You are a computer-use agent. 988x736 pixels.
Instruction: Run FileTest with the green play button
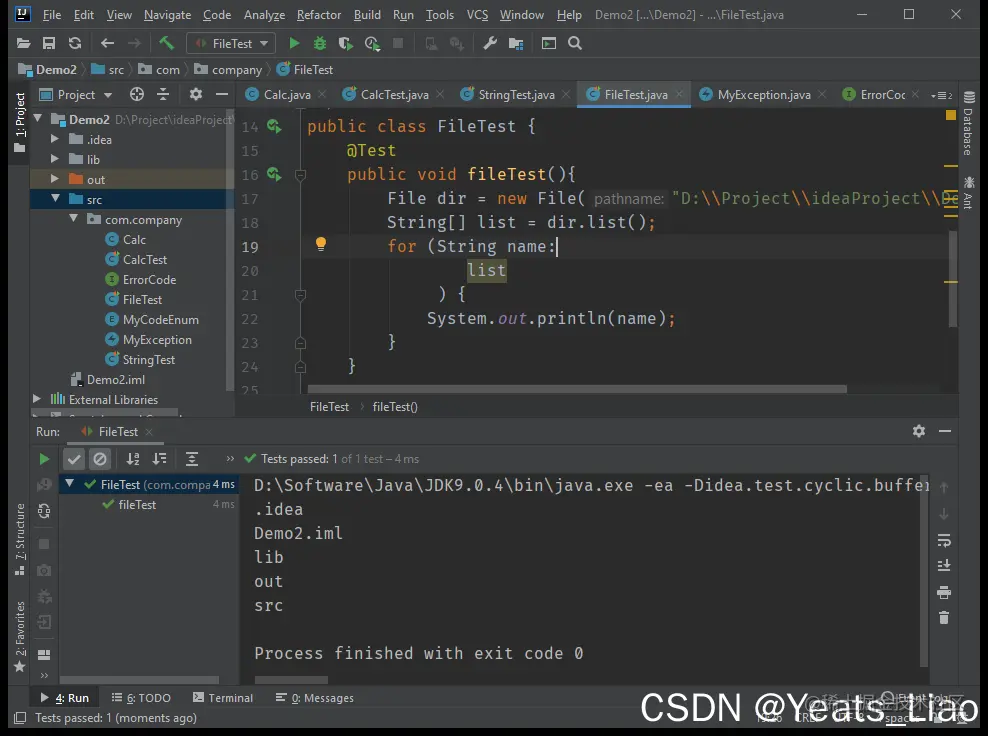tap(294, 43)
